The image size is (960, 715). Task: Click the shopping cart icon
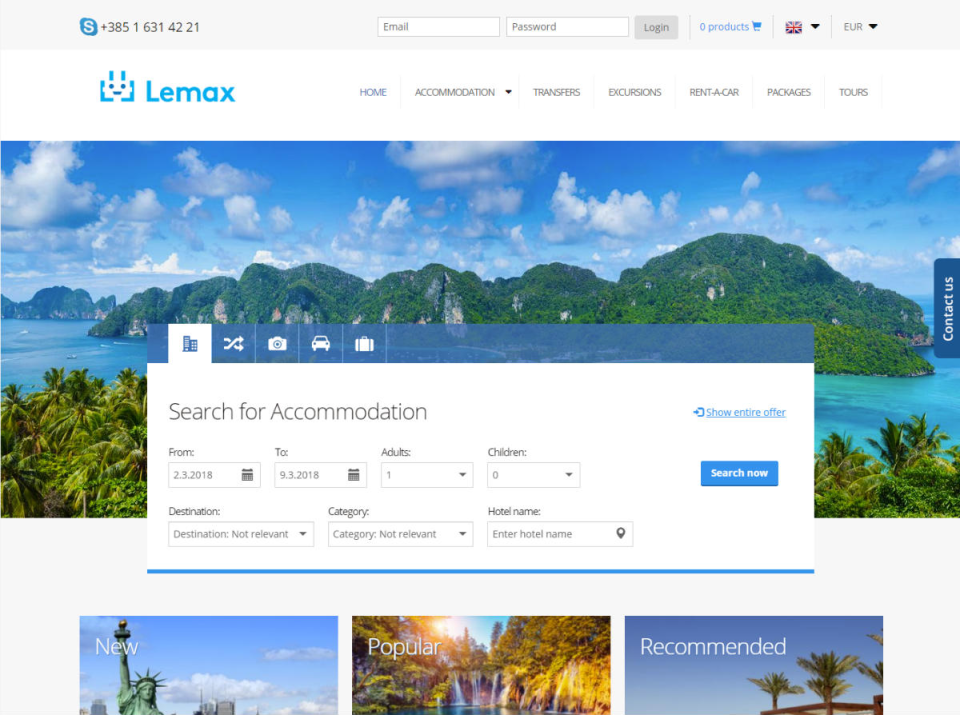click(758, 27)
